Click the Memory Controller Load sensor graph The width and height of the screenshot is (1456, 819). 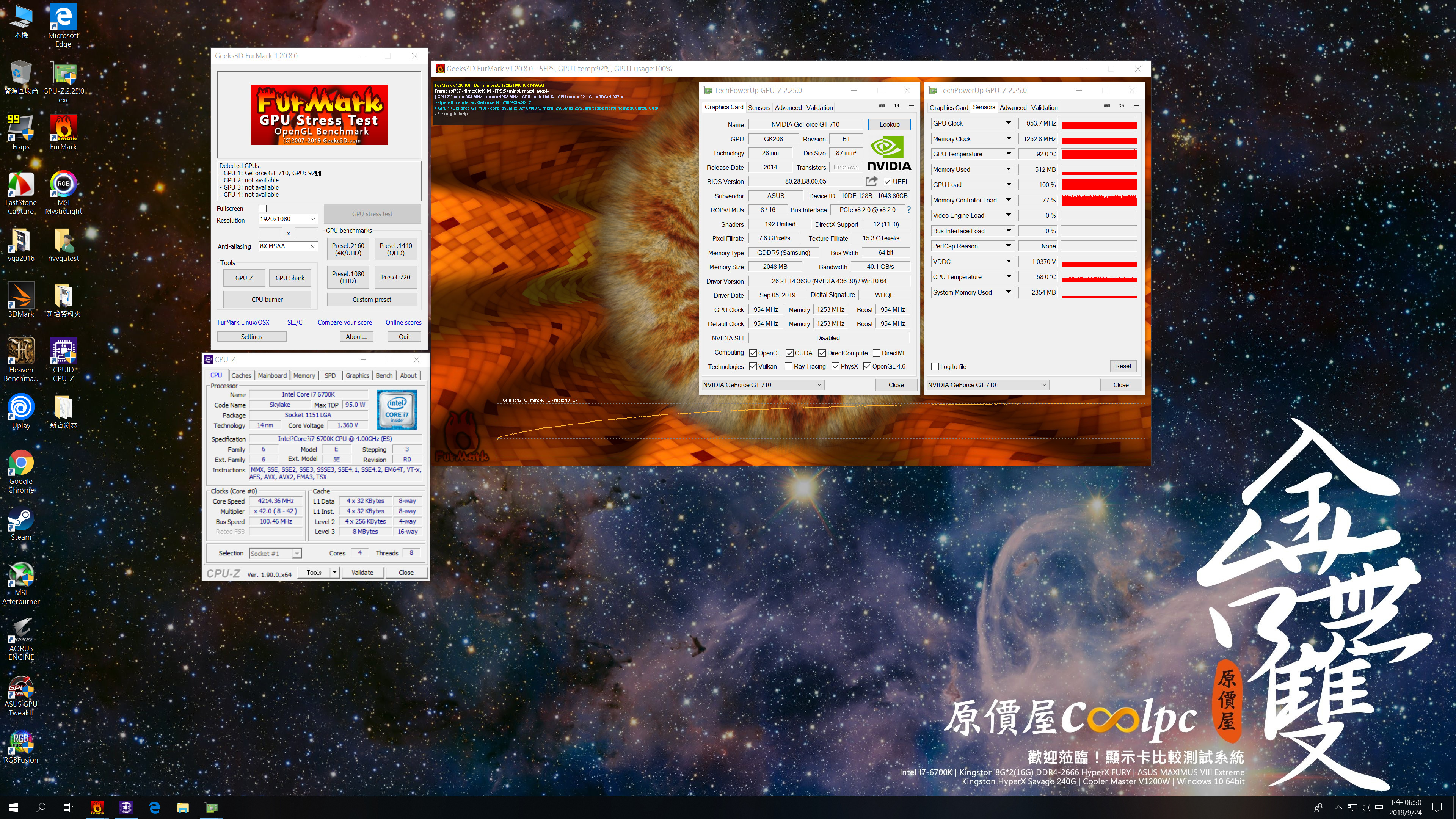(x=1099, y=200)
